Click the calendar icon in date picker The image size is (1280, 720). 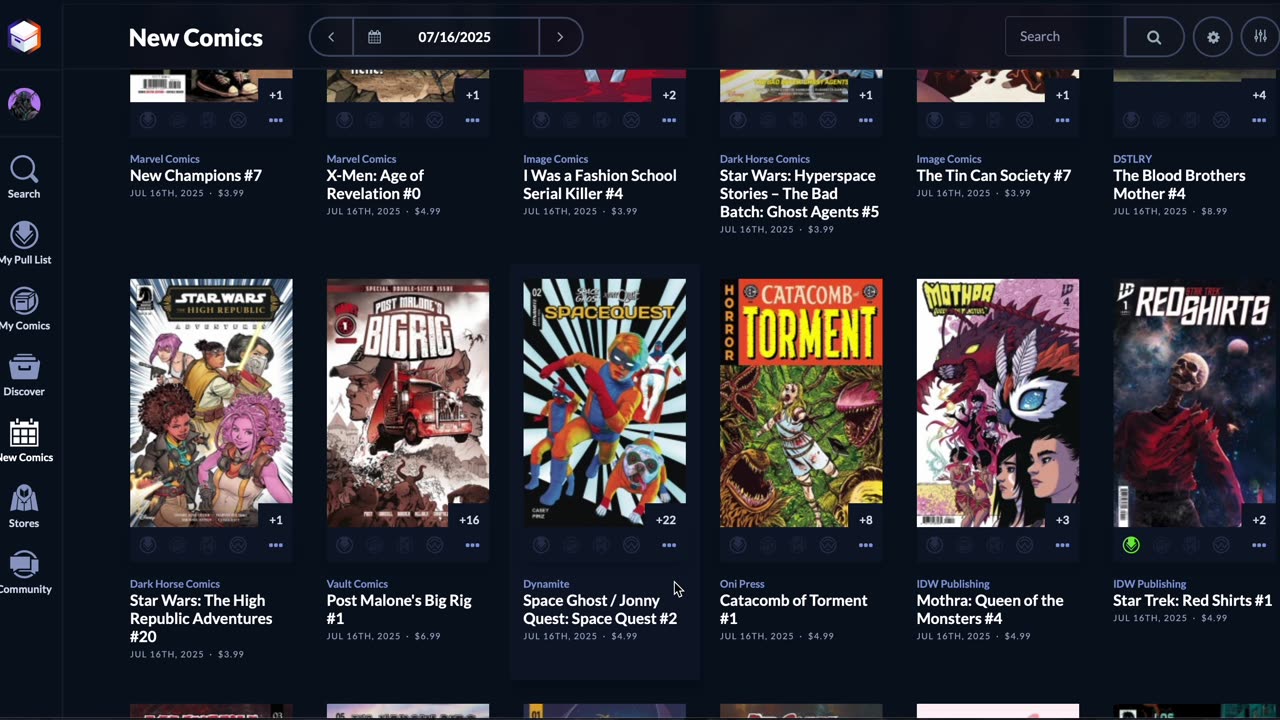(x=375, y=37)
